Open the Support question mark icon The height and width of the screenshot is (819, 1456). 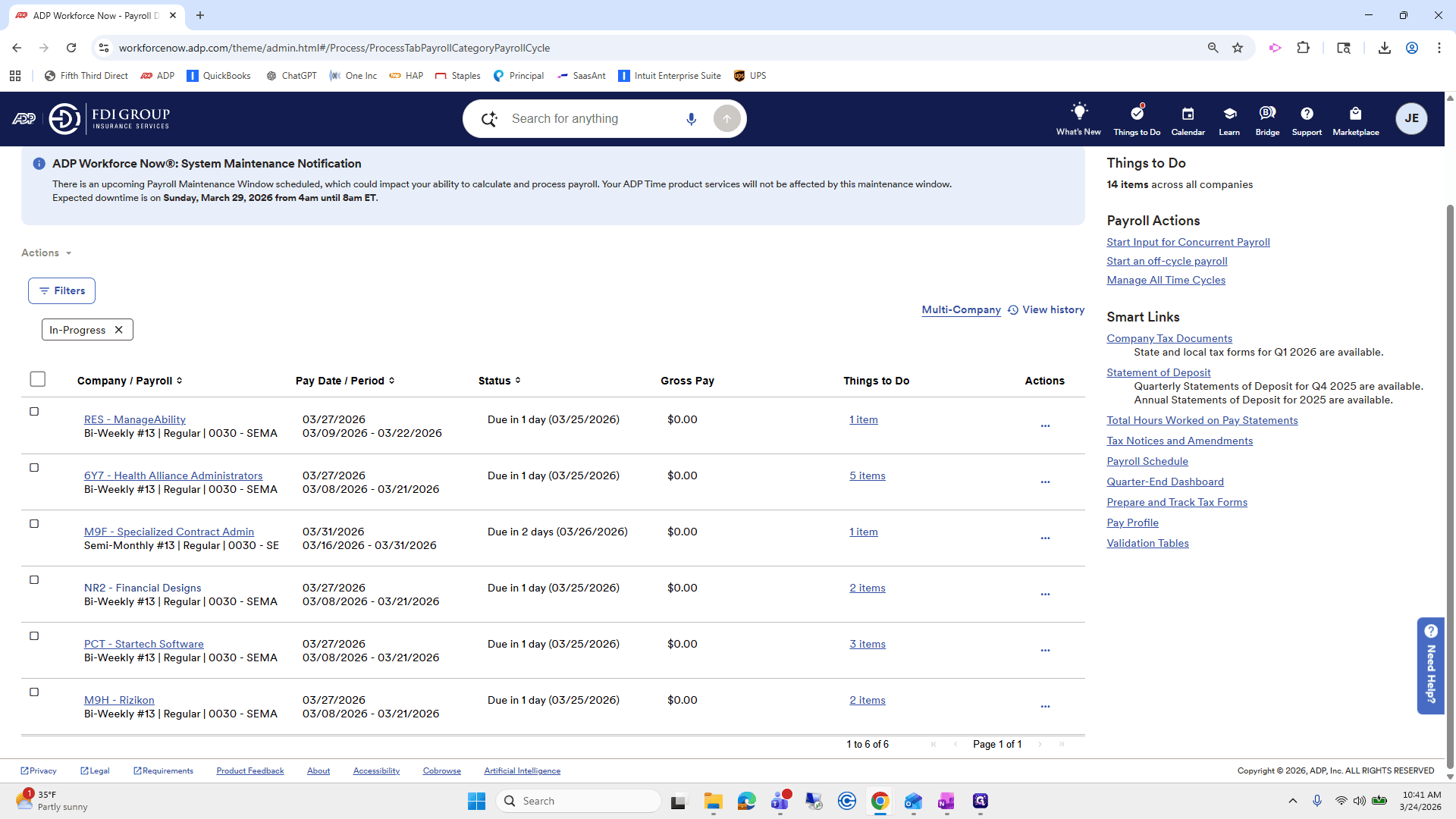tap(1307, 119)
